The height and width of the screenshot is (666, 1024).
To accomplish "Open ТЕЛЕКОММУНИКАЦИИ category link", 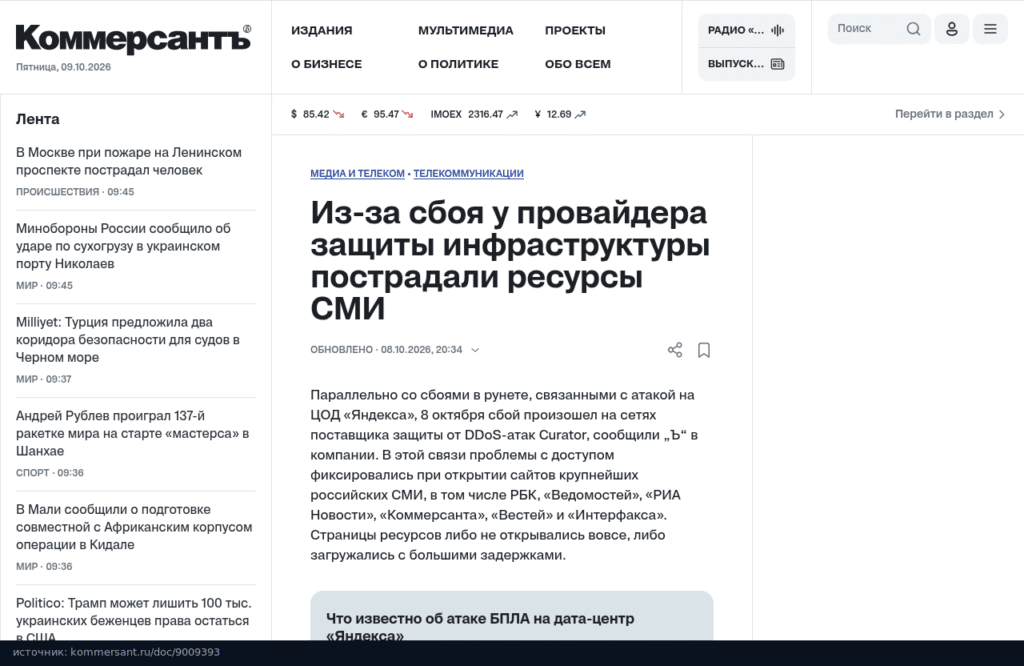I will pos(468,173).
